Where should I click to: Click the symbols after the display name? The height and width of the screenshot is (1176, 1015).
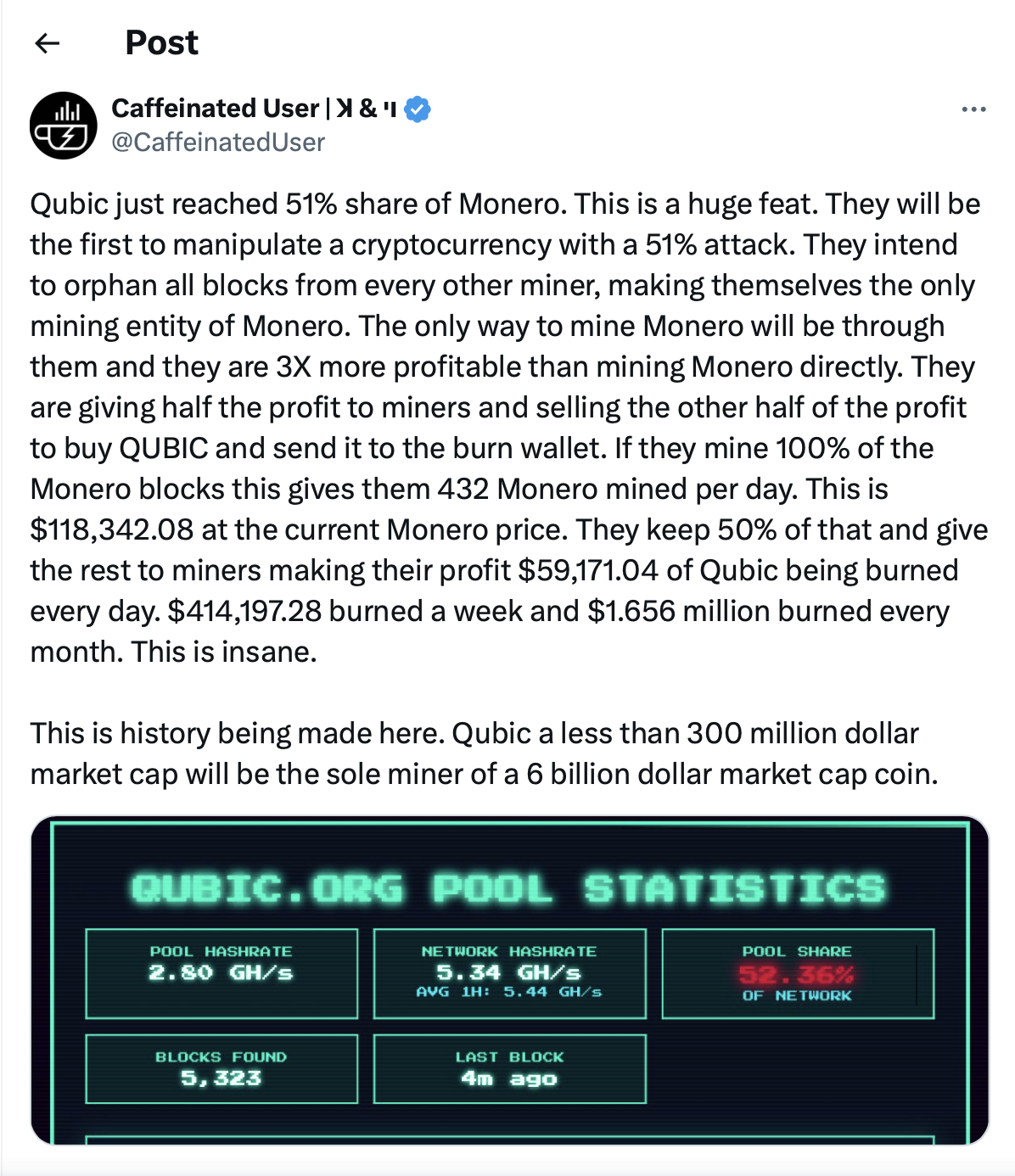[x=366, y=109]
